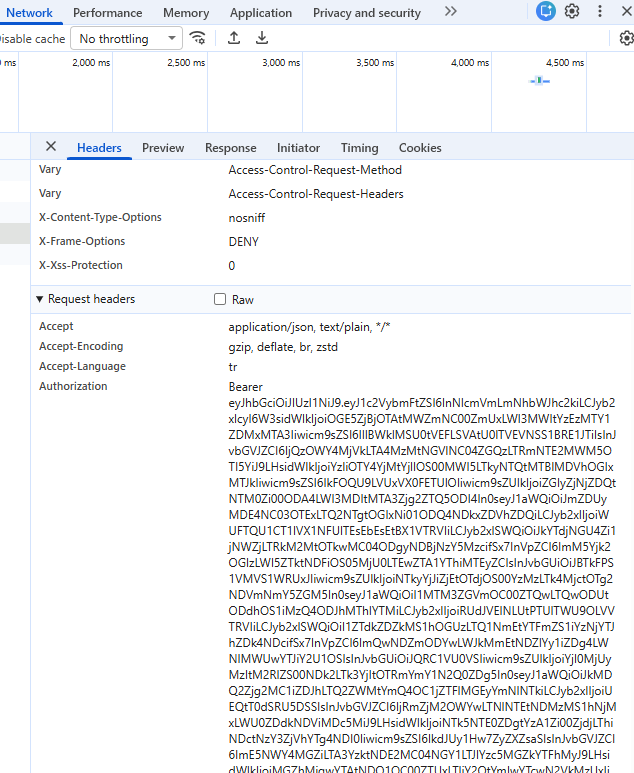Switch to the Performance panel
Screen dimensions: 634x773
click(x=107, y=13)
